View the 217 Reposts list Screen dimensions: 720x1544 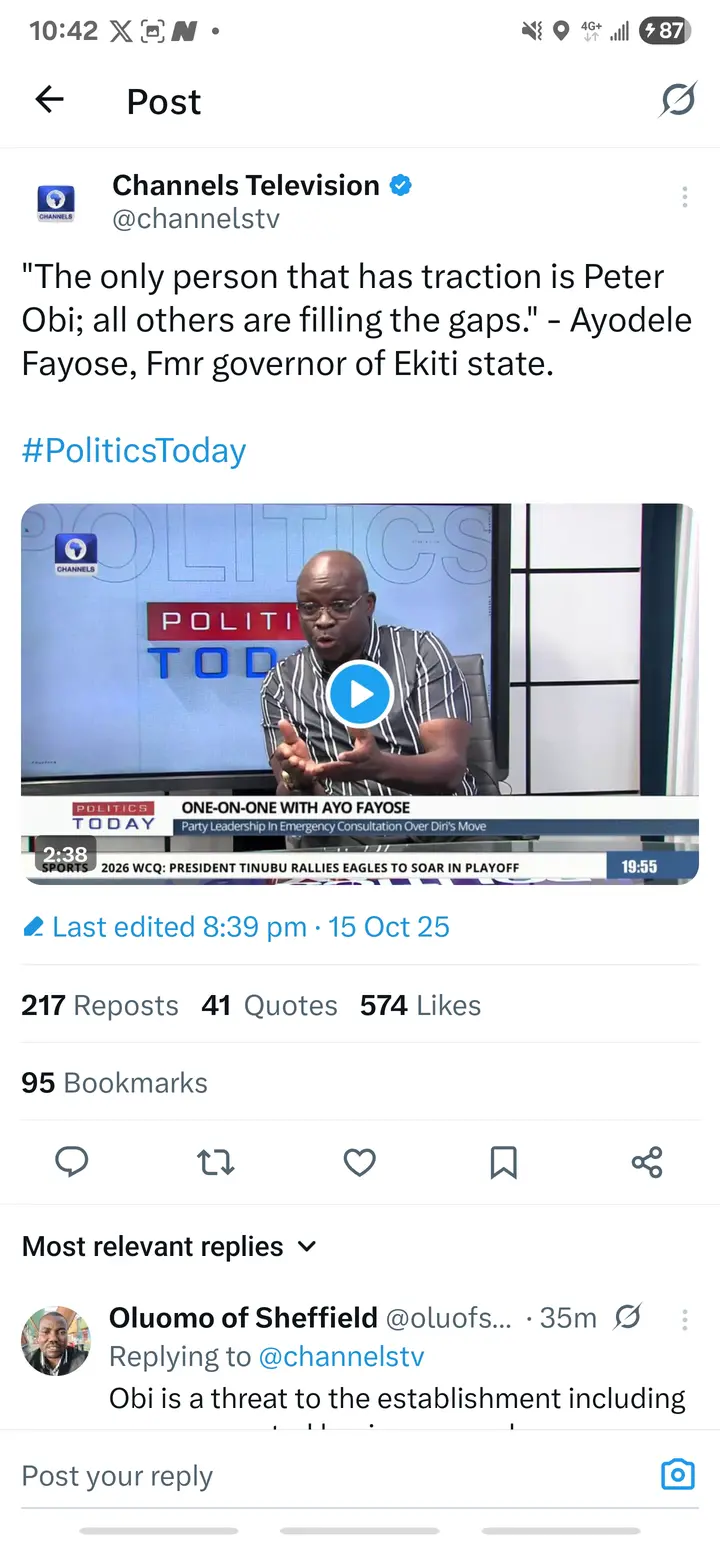coord(100,1005)
